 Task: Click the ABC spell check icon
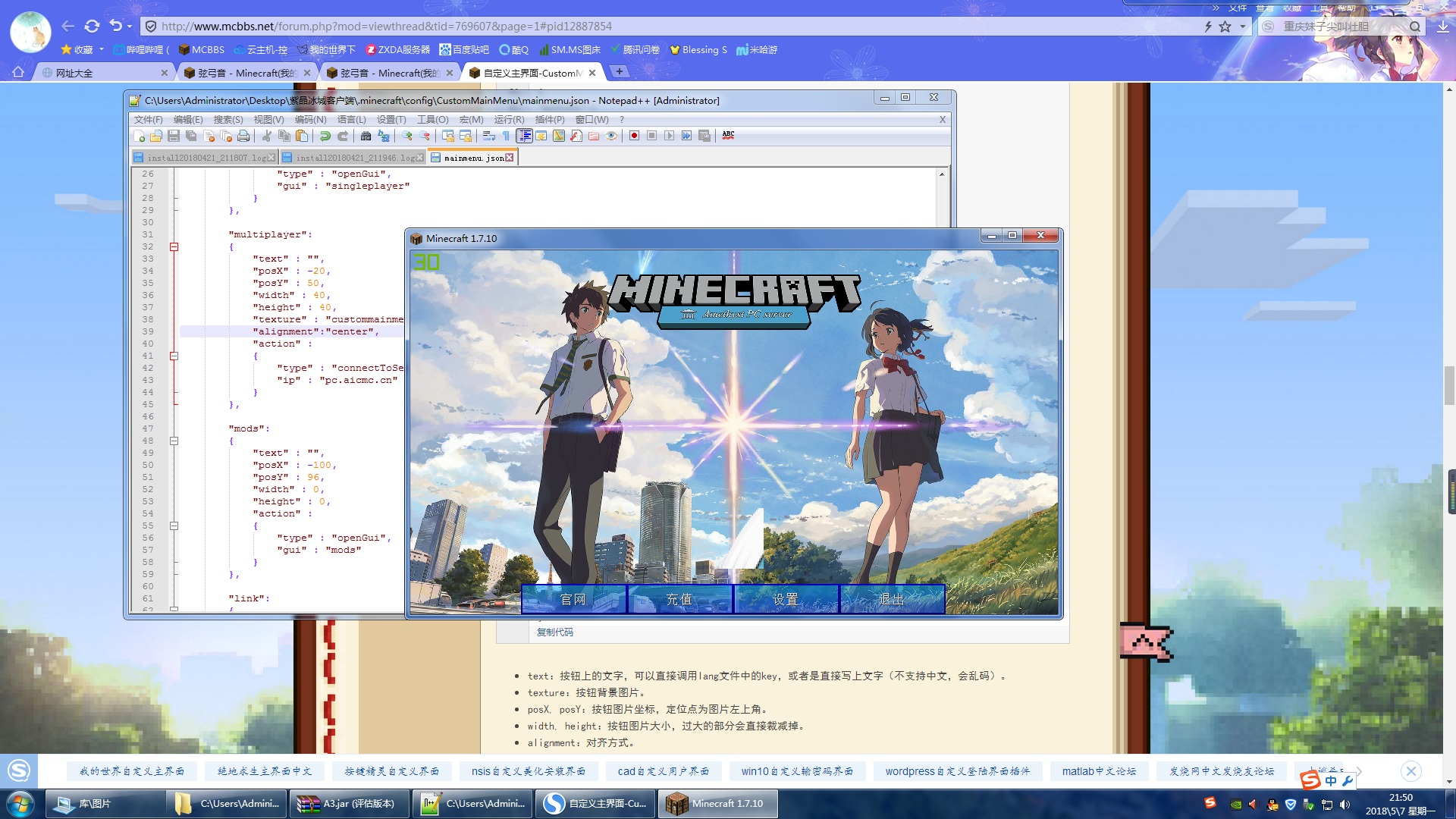click(x=728, y=136)
